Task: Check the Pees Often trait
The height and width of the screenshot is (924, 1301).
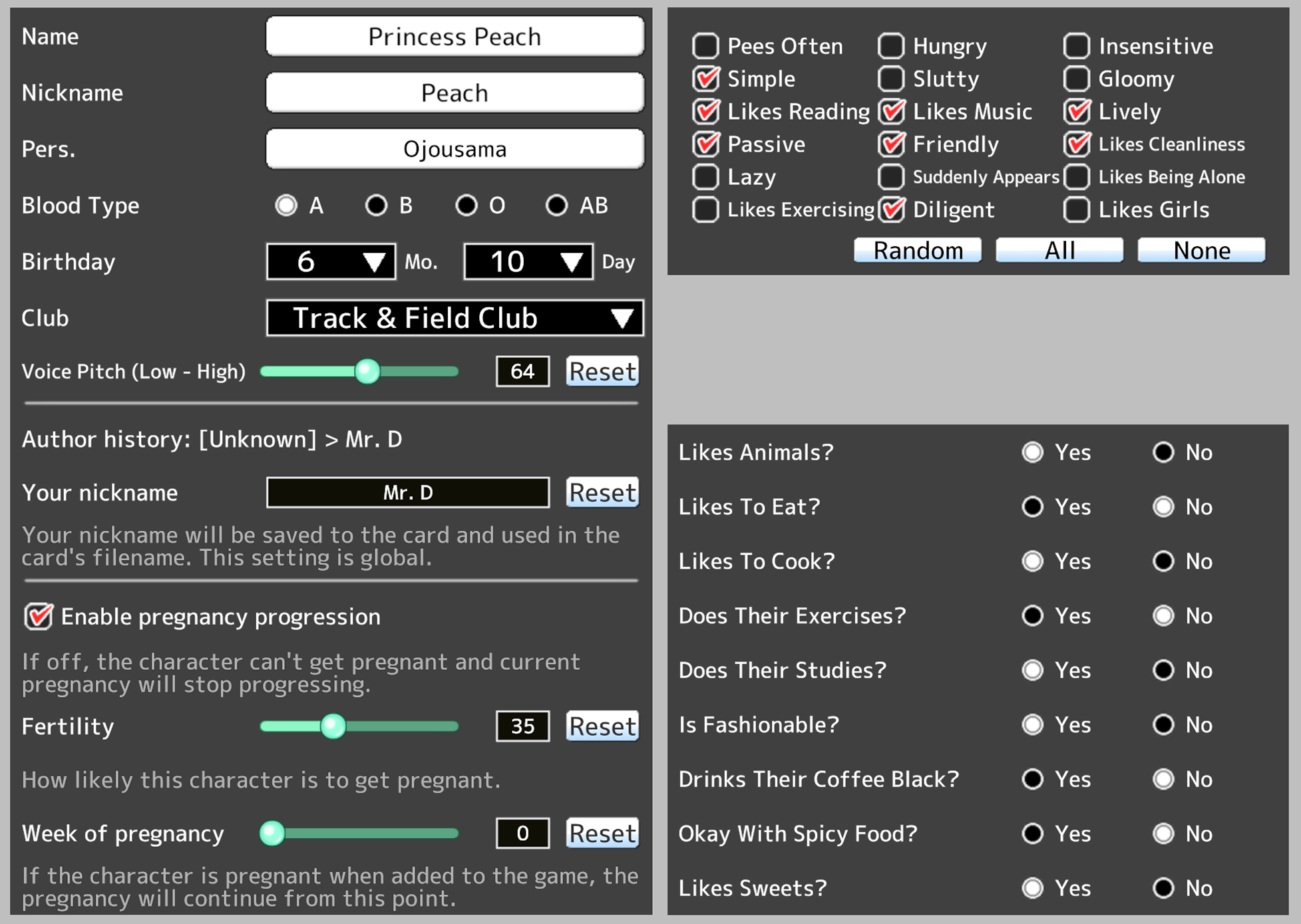Action: (x=705, y=46)
